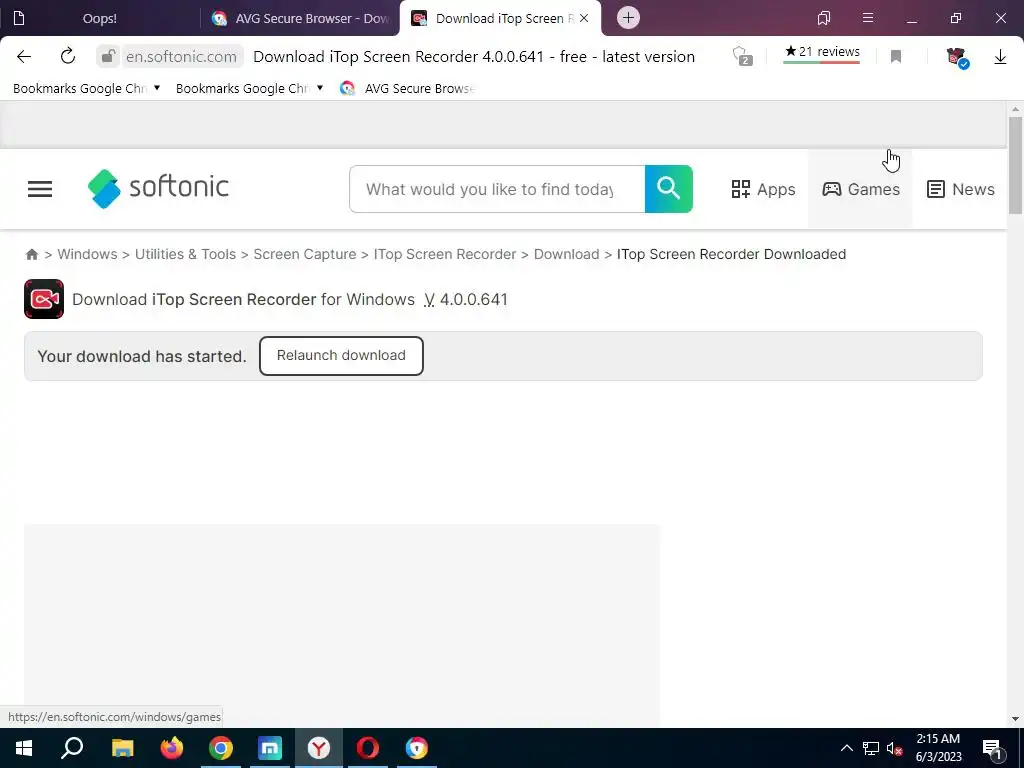Switch to the Oops! tab

coord(100,18)
